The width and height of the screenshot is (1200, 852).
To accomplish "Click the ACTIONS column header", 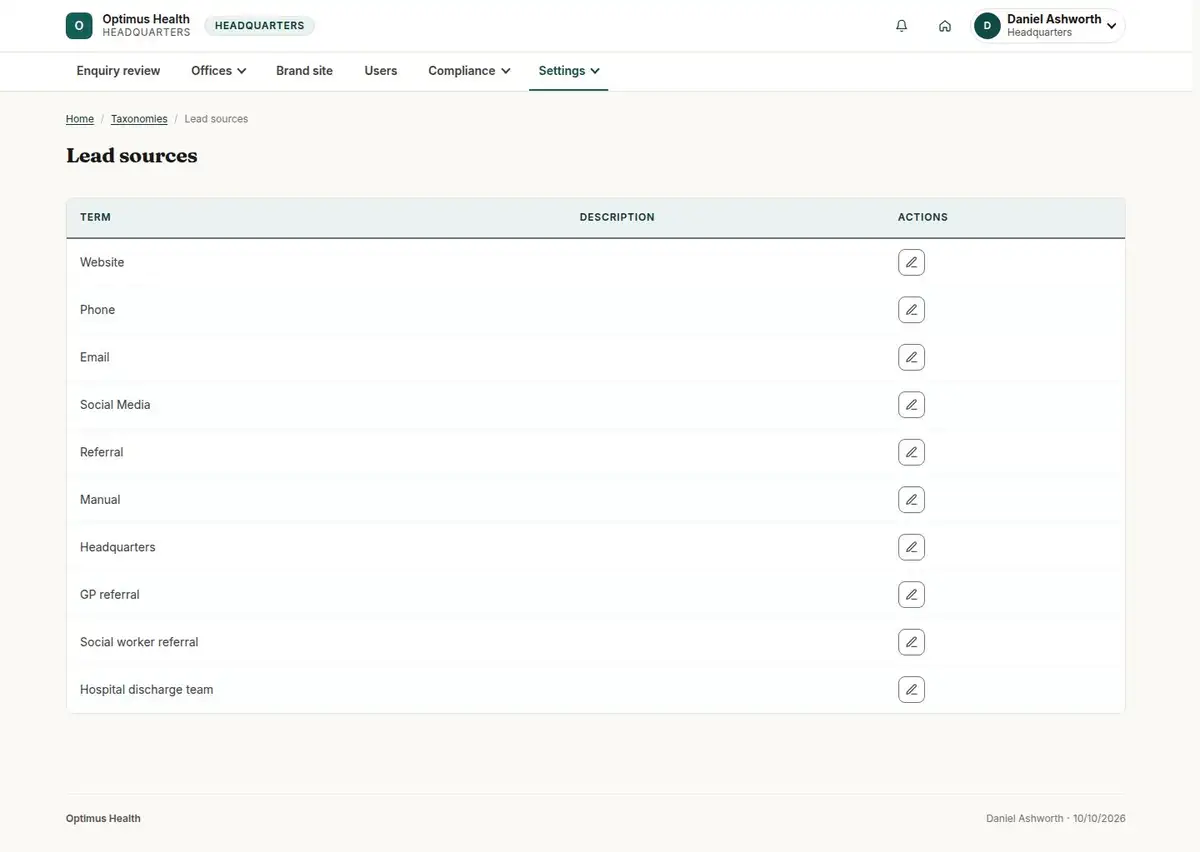I will [923, 217].
